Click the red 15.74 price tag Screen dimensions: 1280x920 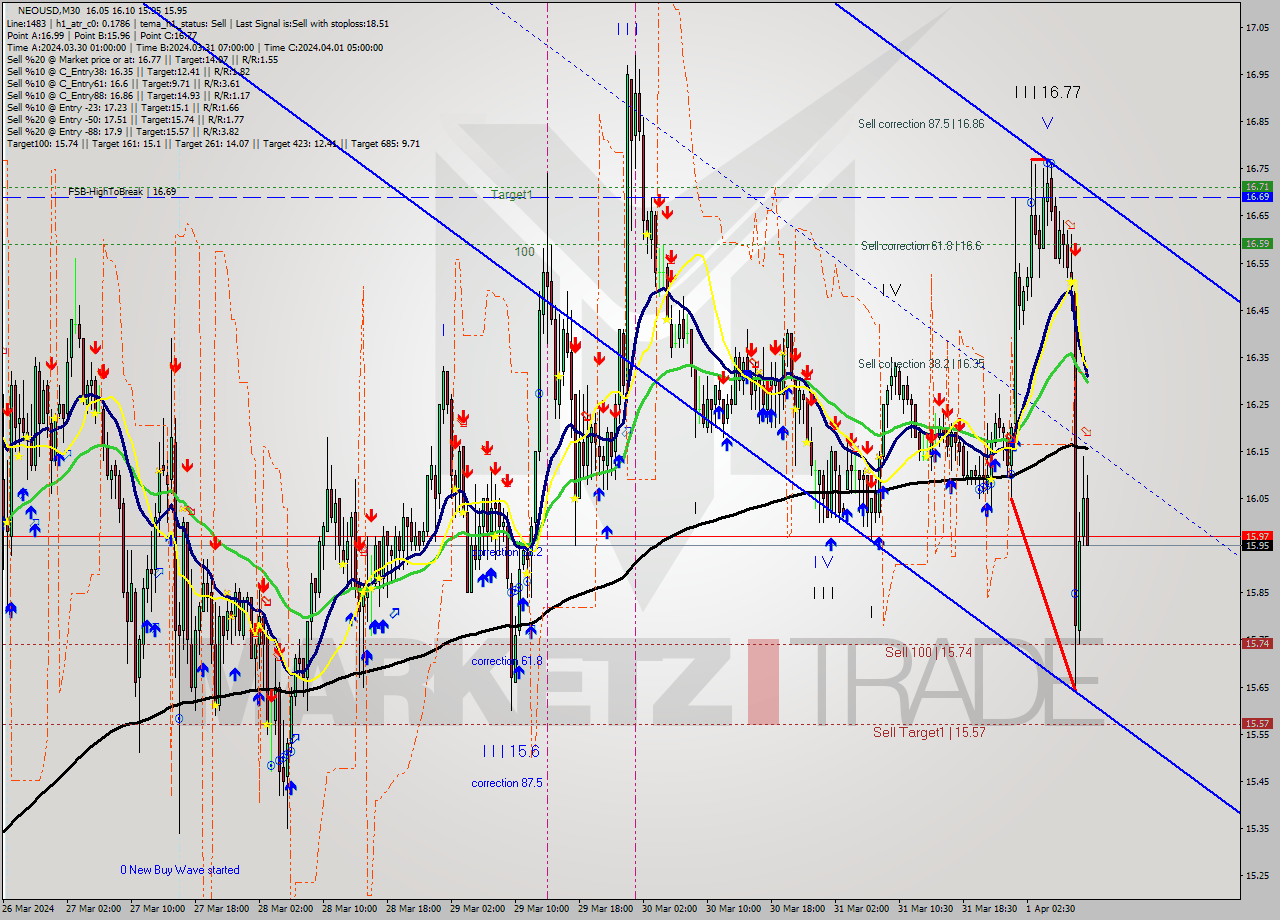click(x=1257, y=643)
